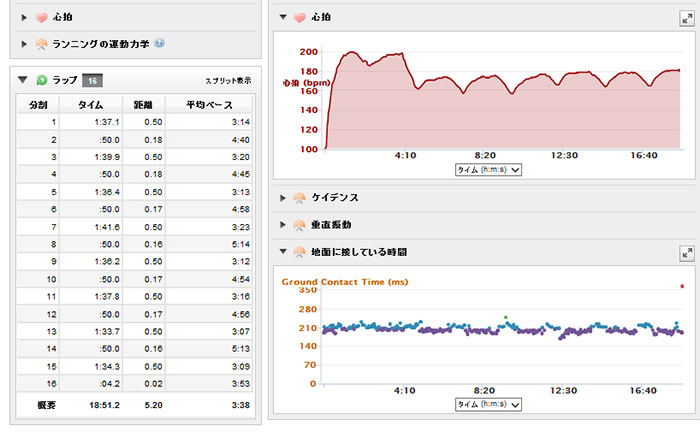Click the ケイデンス section title
This screenshot has height=432, width=700.
[335, 198]
